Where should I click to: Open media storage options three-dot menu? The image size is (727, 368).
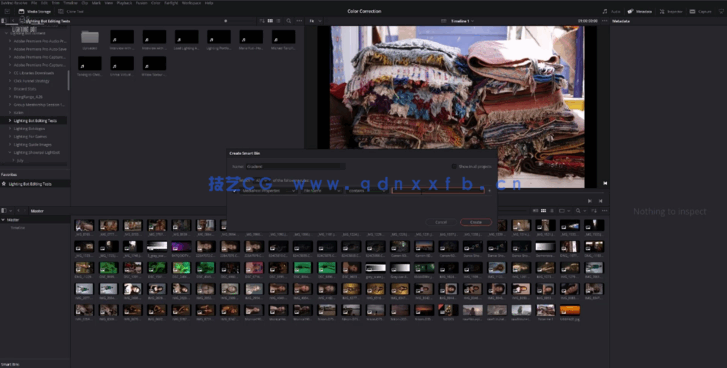coord(299,21)
